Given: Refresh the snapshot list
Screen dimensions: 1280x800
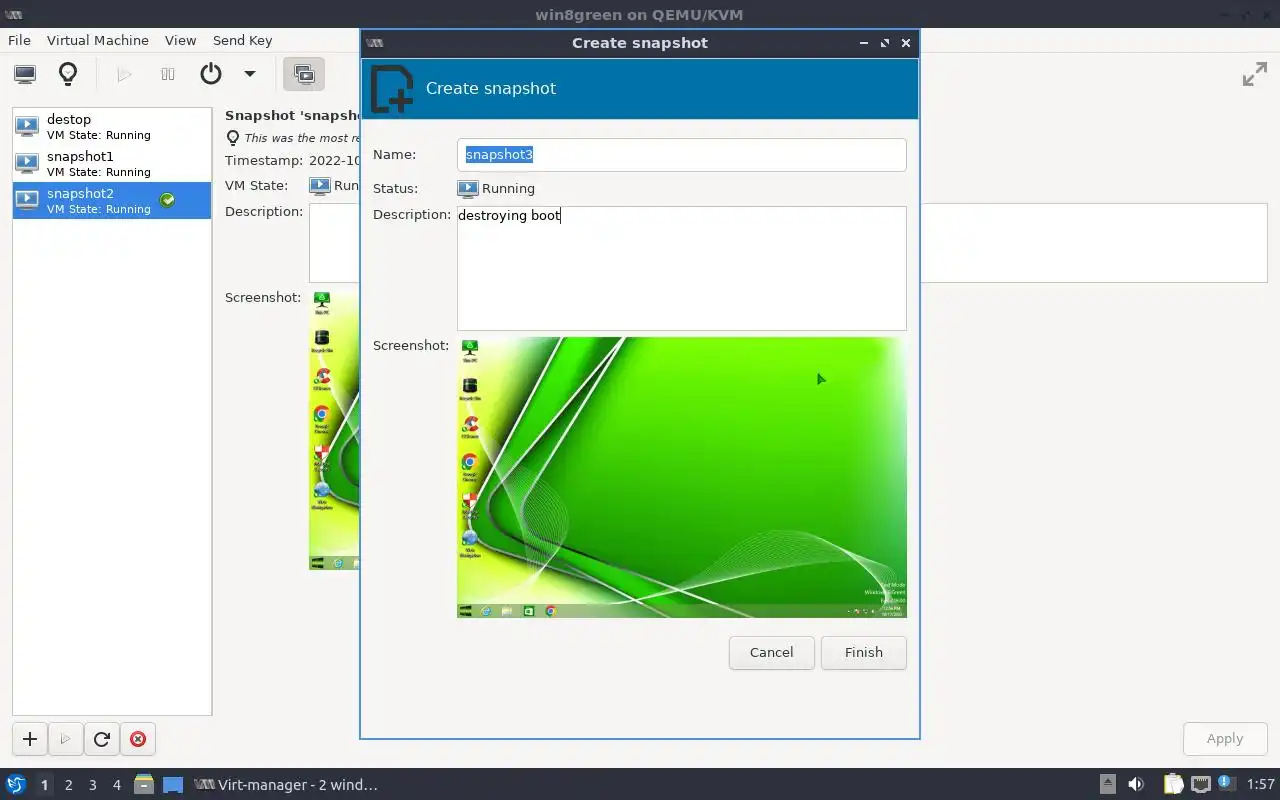Looking at the screenshot, I should point(101,739).
